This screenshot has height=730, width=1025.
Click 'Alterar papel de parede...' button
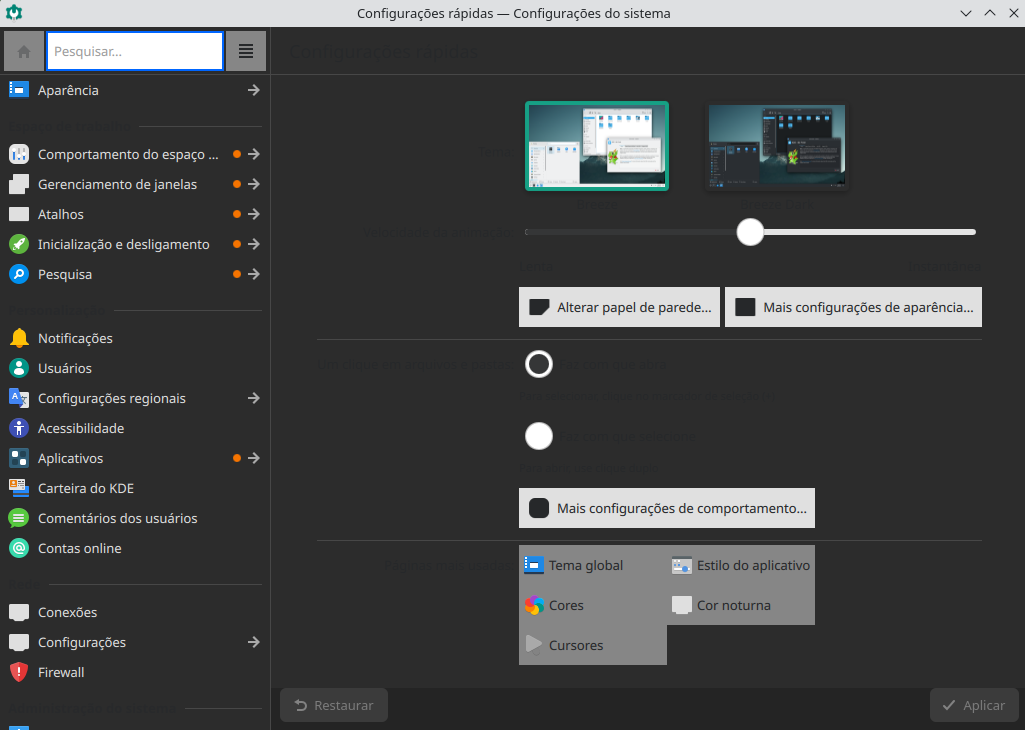pos(619,307)
